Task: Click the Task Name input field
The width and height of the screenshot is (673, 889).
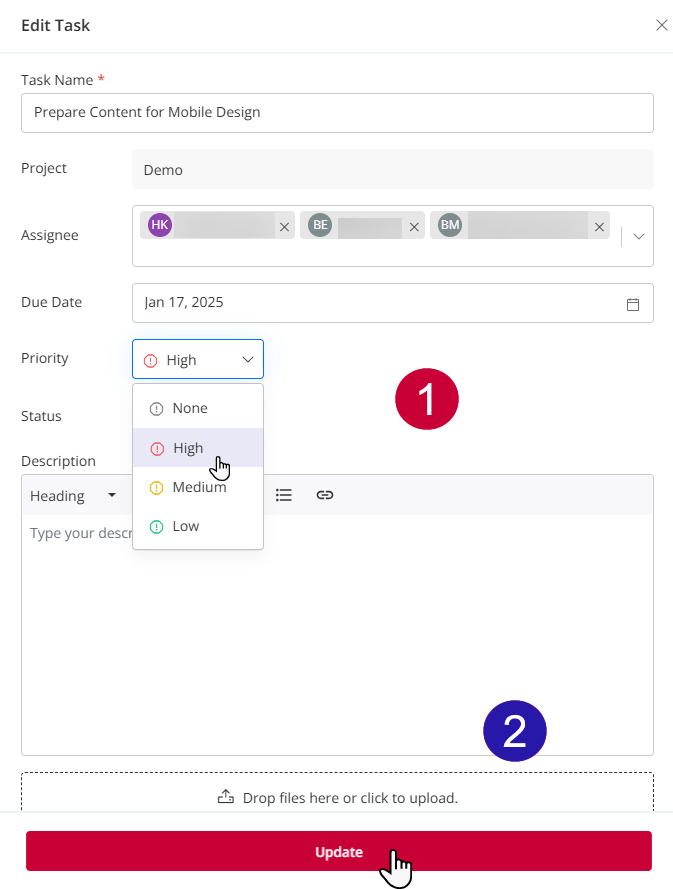Action: [337, 113]
